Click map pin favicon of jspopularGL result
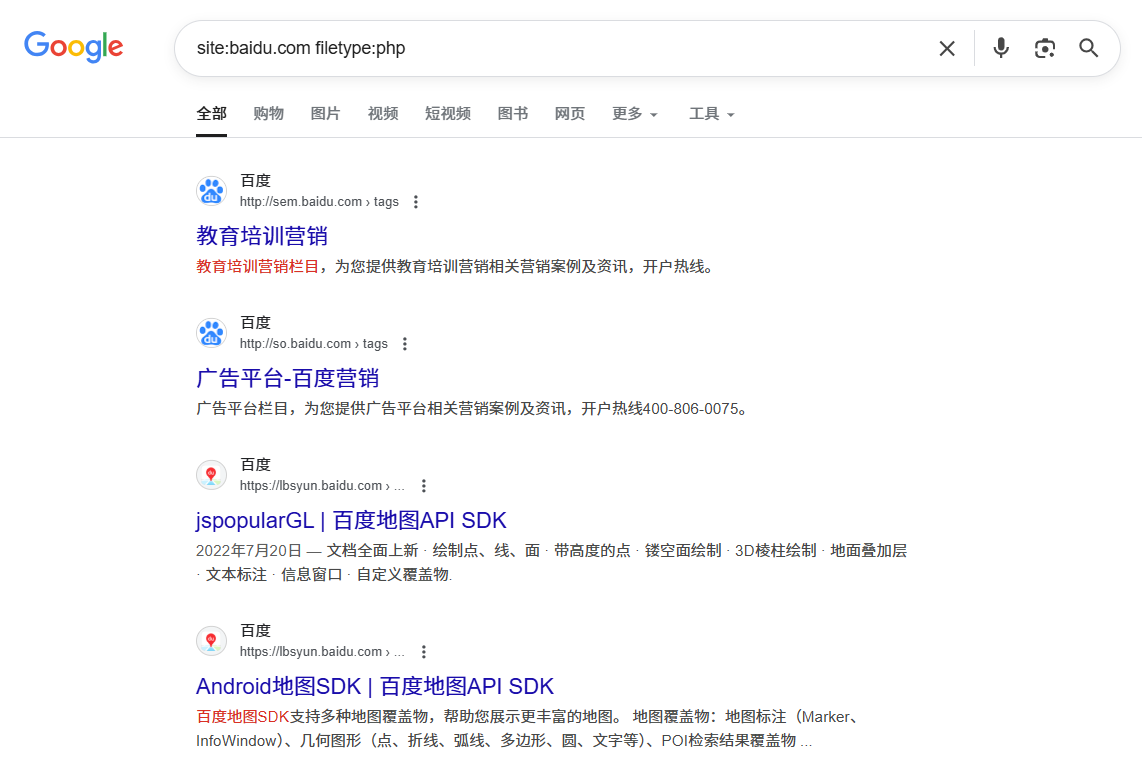This screenshot has height=764, width=1142. point(211,475)
